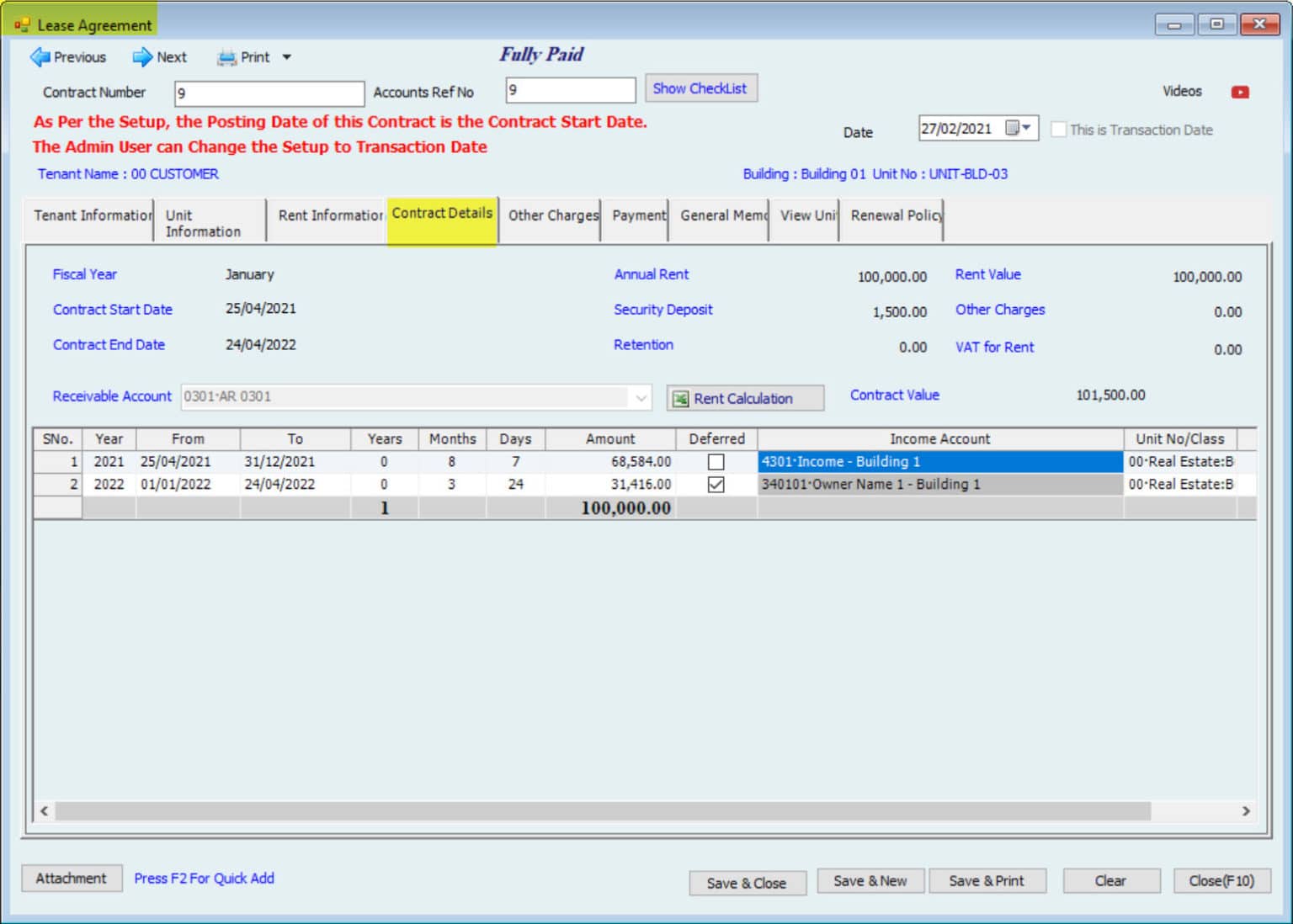Screen dimensions: 1293x924
Task: Click scroll right arrow of the grid
Action: 1246,811
